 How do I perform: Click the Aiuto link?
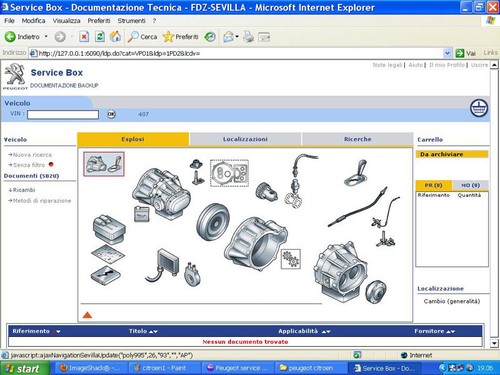point(416,65)
